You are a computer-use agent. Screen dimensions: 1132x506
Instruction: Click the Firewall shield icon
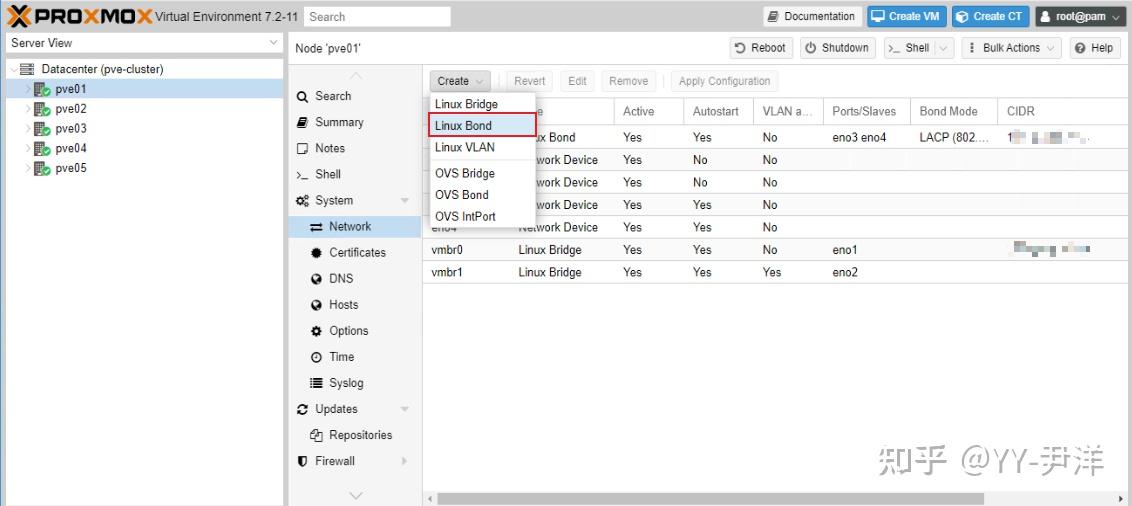click(x=302, y=461)
